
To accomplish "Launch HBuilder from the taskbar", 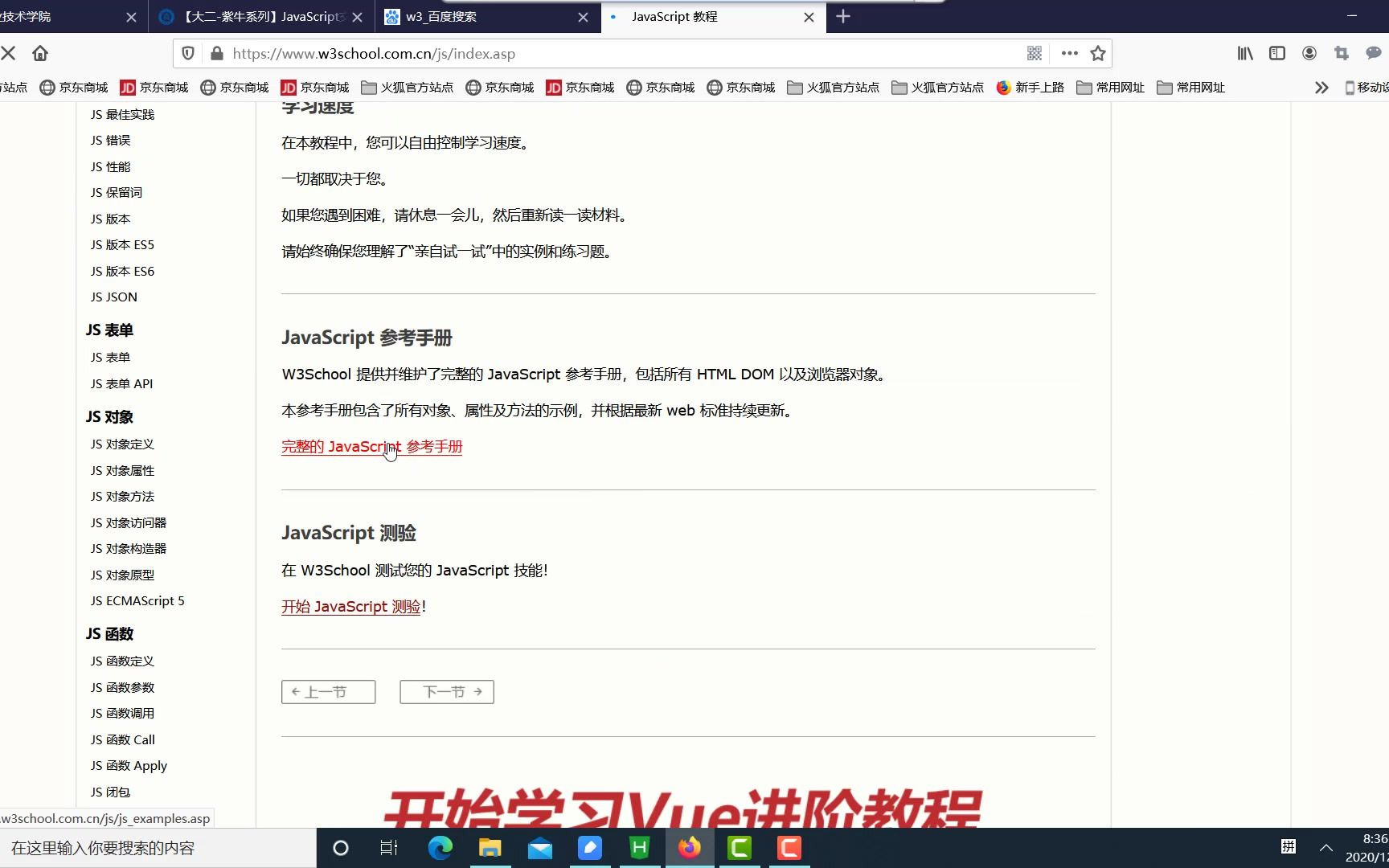I will 640,848.
